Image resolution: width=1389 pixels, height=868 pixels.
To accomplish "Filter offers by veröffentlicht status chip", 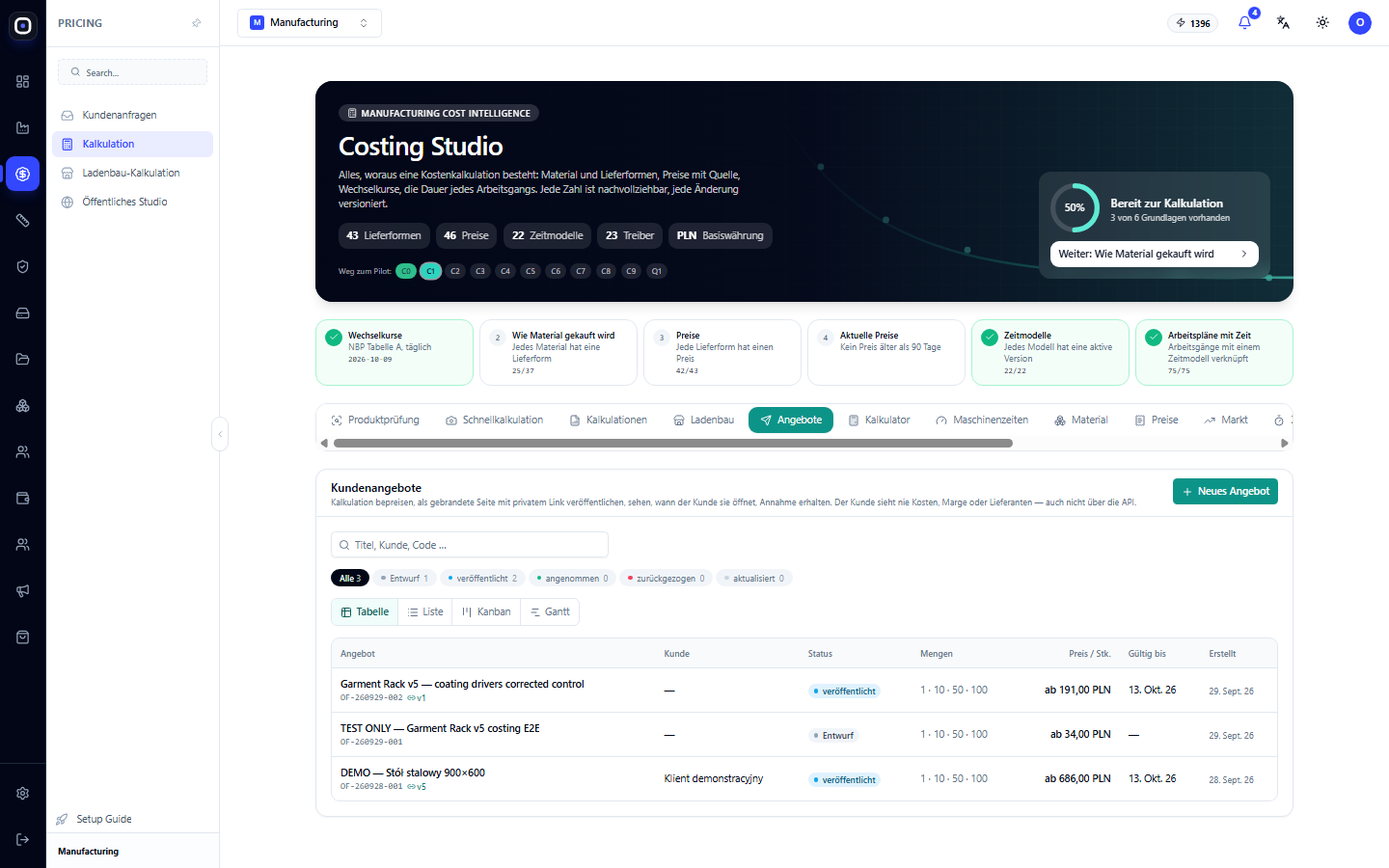I will pos(482,579).
